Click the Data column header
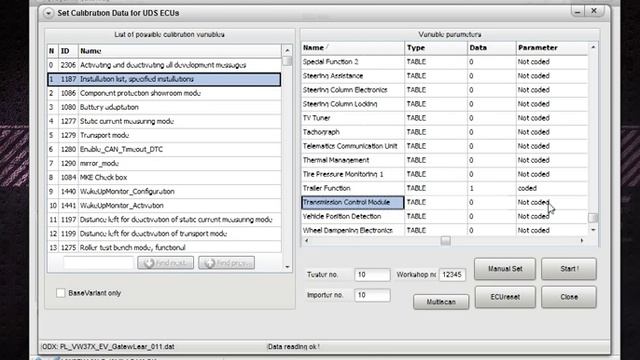640x360 pixels. [491, 48]
